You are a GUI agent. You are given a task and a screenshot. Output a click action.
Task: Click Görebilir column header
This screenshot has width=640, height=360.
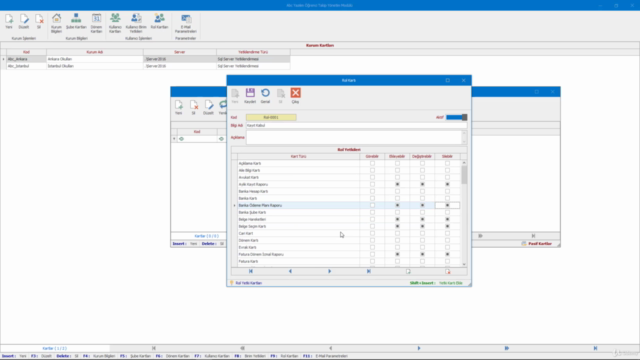click(372, 156)
